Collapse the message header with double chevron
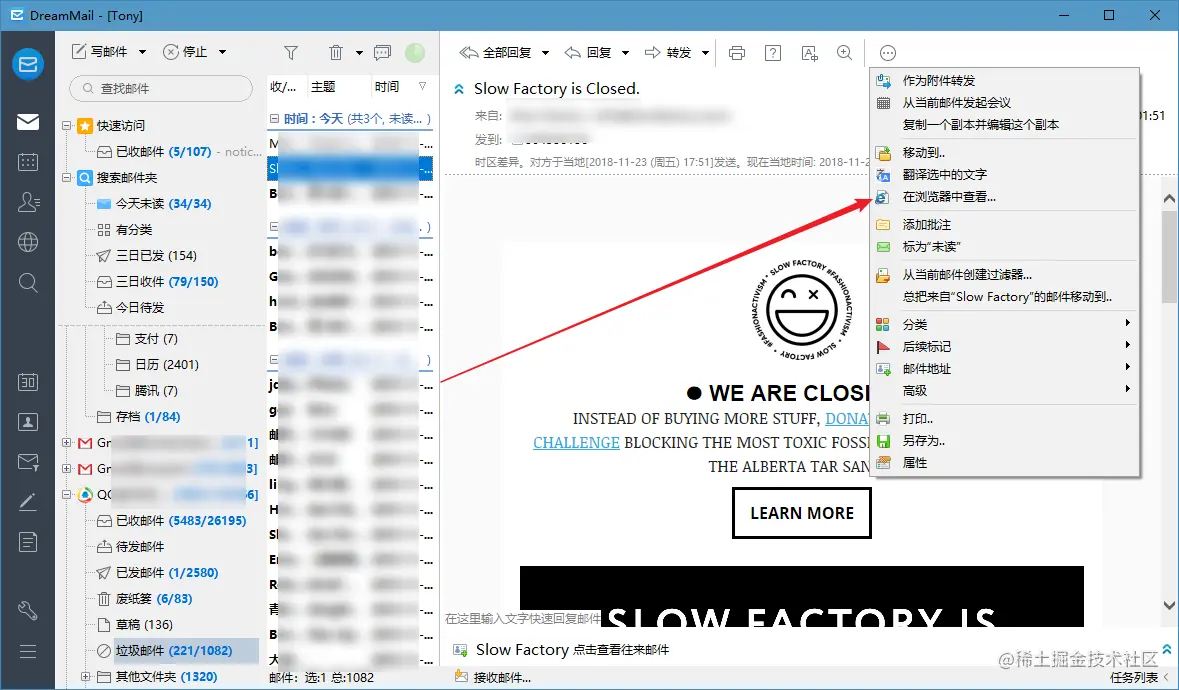The height and width of the screenshot is (690, 1179). [459, 89]
